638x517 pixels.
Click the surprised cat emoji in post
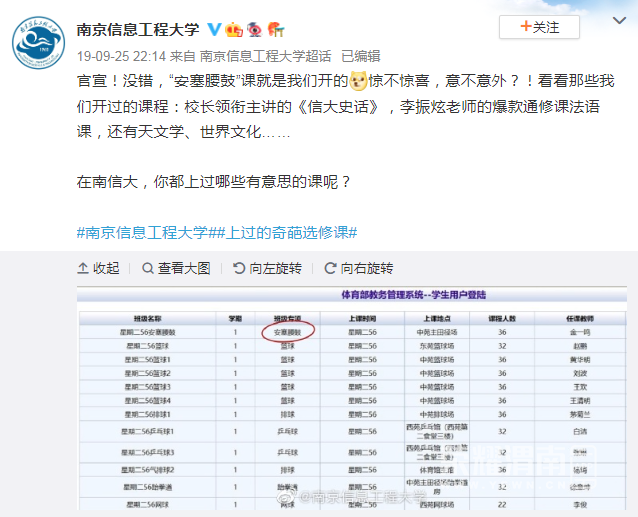click(x=357, y=80)
